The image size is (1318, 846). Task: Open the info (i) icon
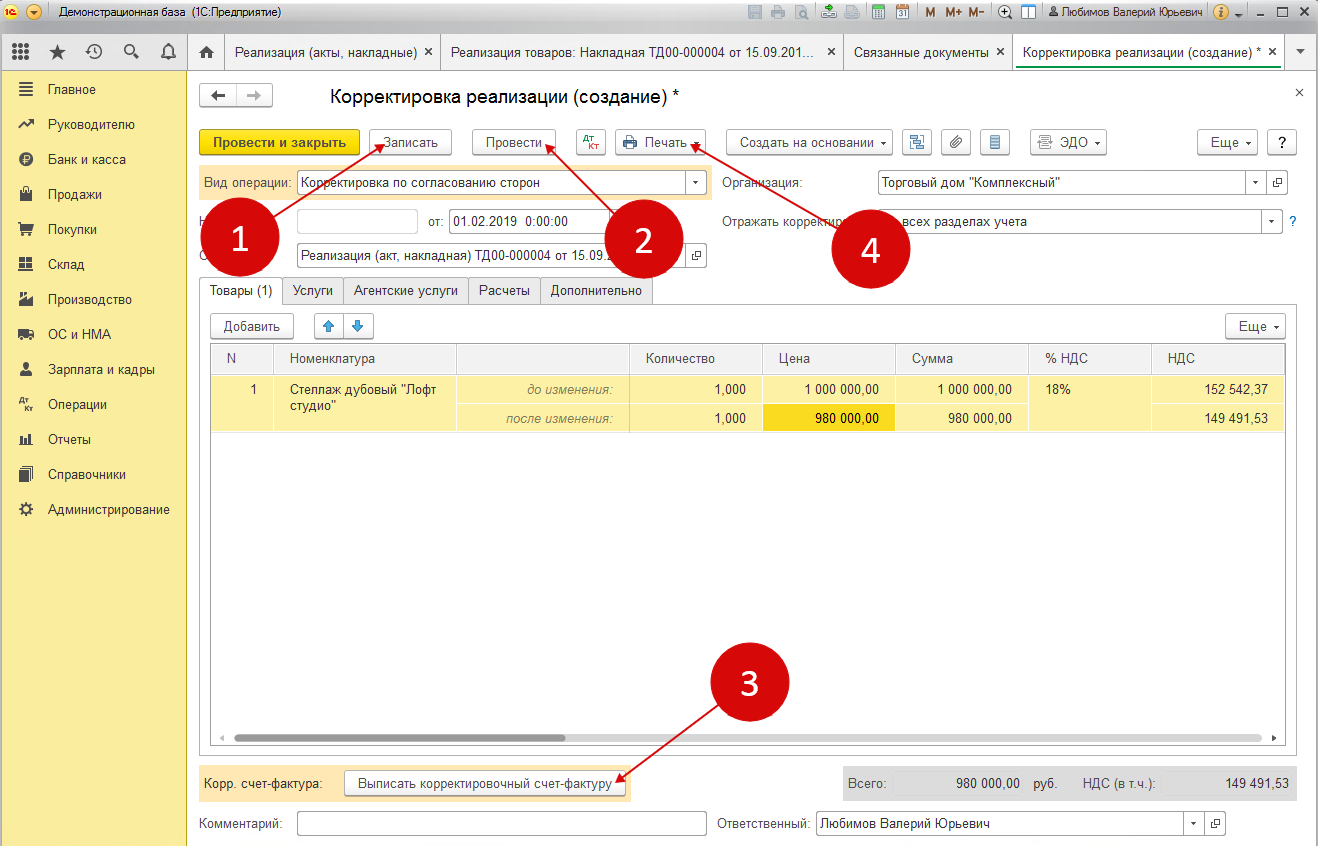pyautogui.click(x=1221, y=12)
